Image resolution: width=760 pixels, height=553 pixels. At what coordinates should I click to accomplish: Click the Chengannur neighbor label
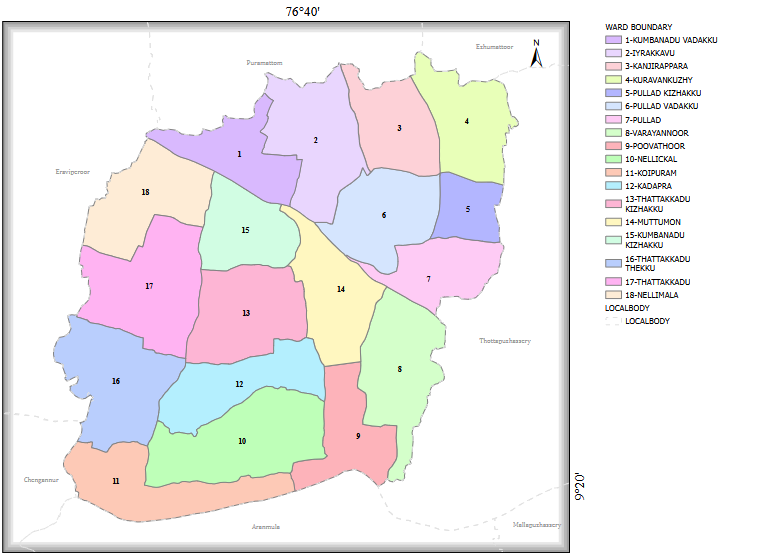pos(41,480)
